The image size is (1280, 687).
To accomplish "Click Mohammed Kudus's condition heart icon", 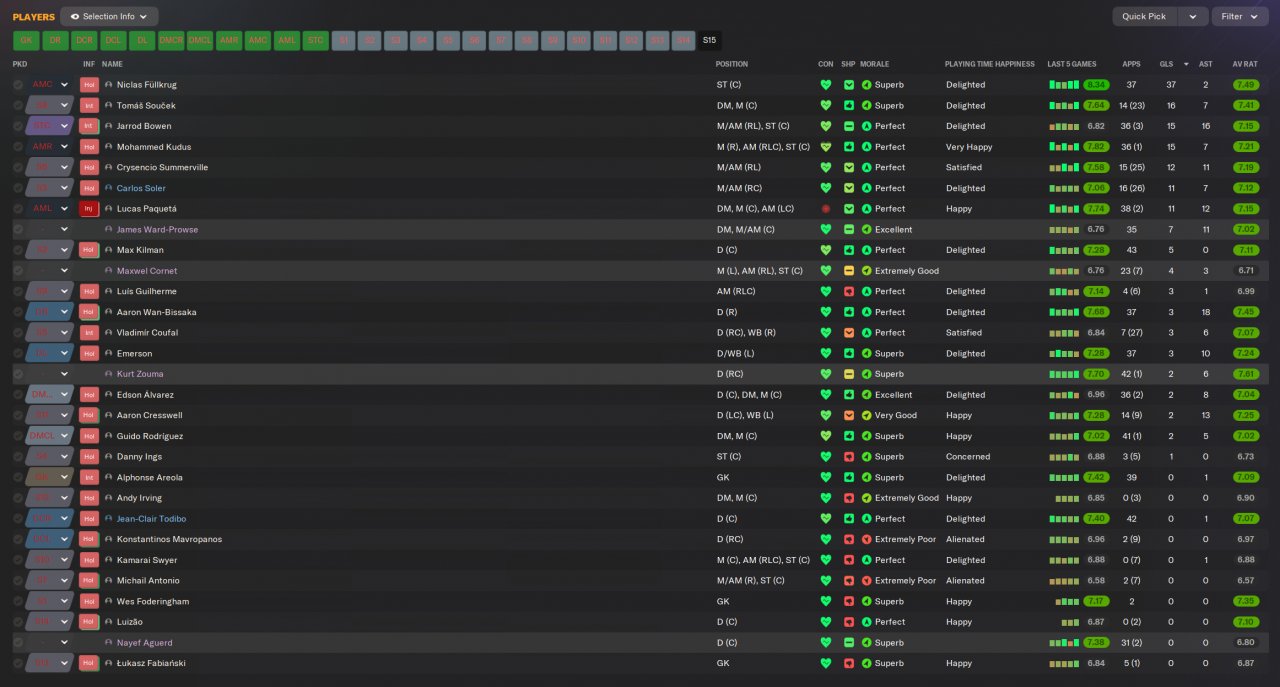I will pos(826,147).
